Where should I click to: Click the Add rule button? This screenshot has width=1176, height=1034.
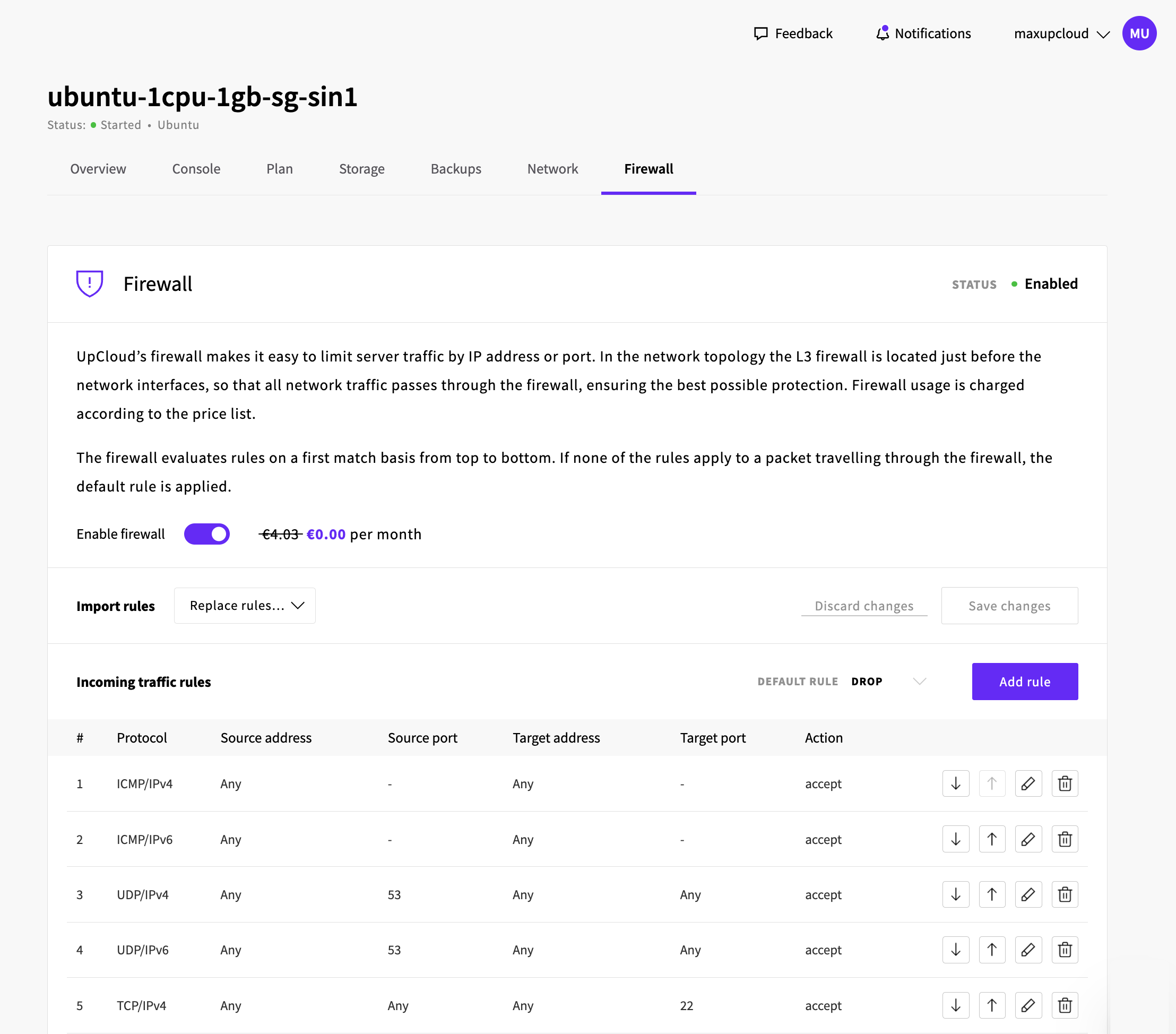(1025, 681)
